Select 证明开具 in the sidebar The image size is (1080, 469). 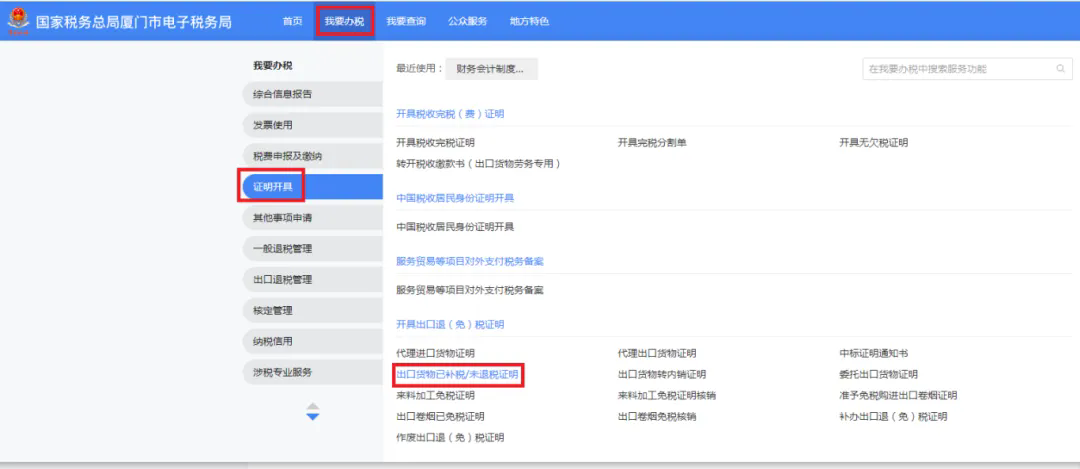pyautogui.click(x=313, y=187)
